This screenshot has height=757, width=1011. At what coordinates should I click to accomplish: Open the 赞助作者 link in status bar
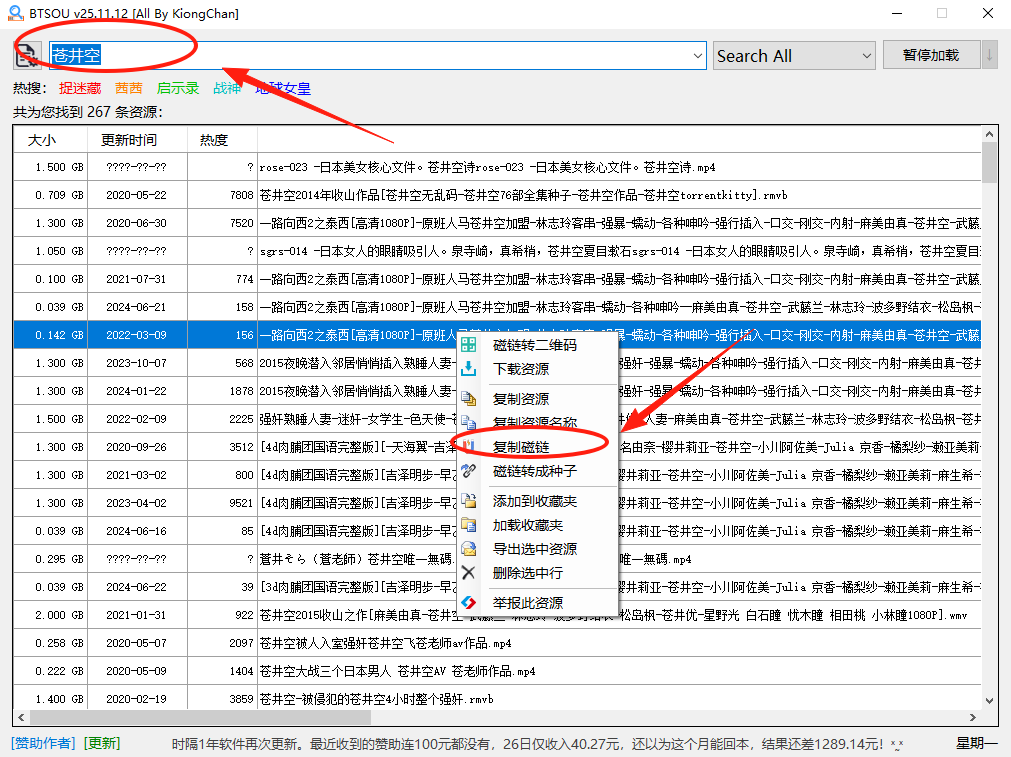pyautogui.click(x=43, y=743)
